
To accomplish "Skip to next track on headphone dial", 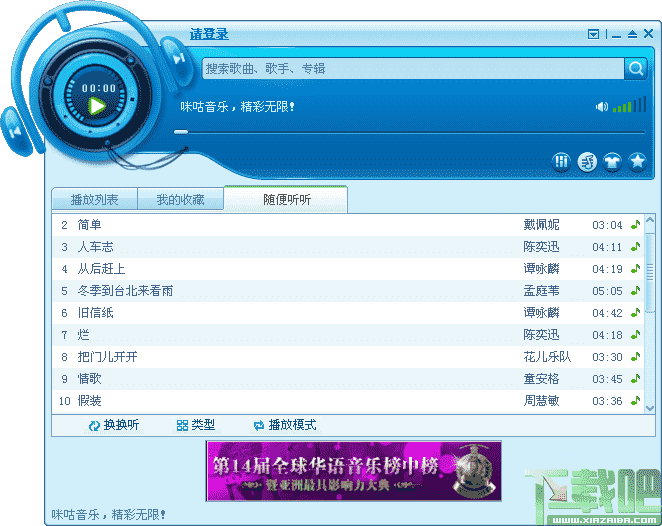I will (176, 58).
